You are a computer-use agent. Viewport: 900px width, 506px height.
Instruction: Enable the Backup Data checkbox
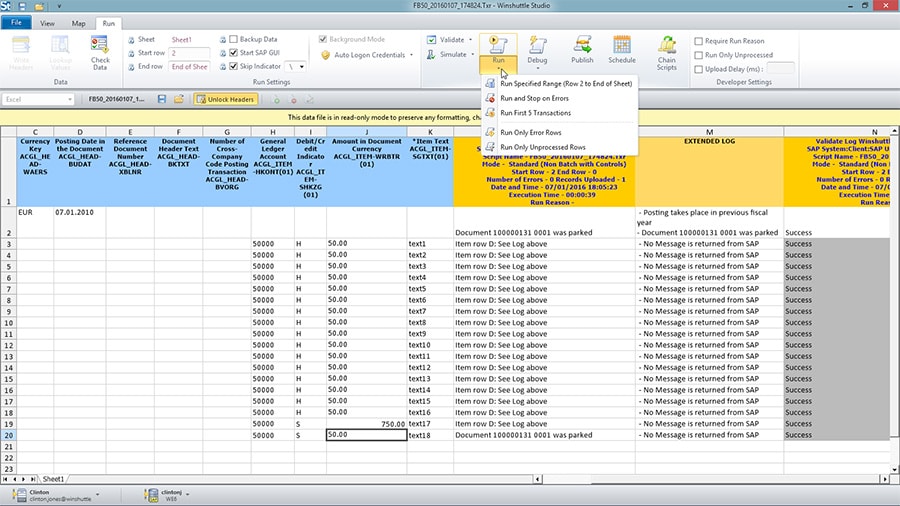coord(233,39)
